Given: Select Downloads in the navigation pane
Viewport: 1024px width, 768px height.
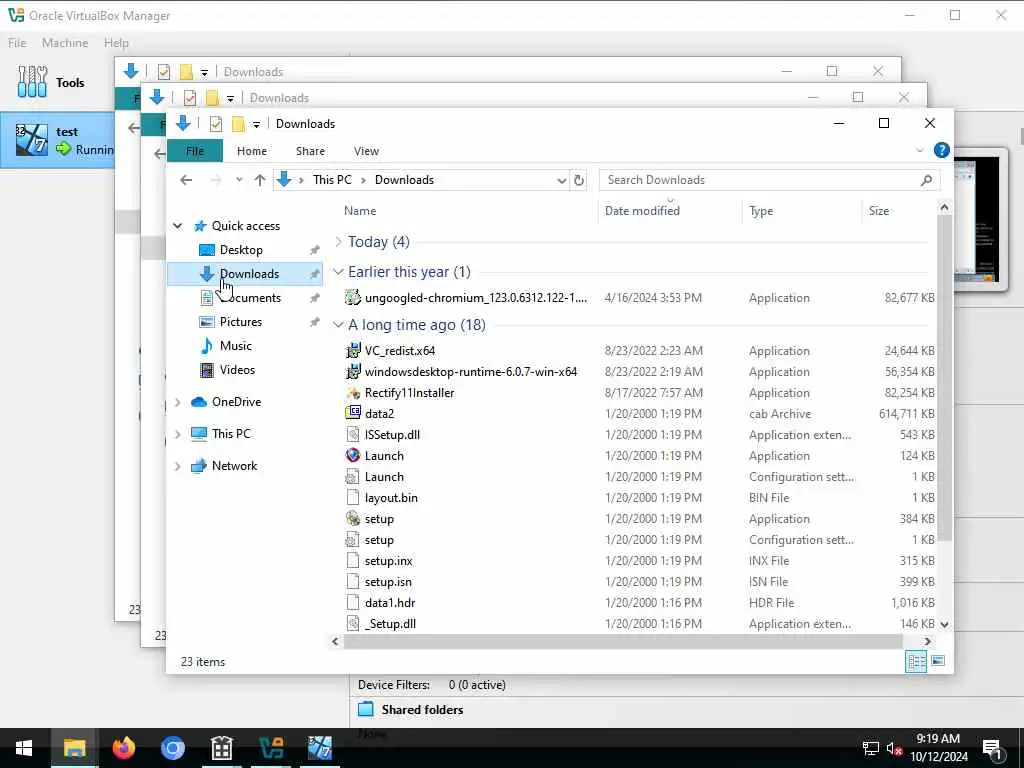Looking at the screenshot, I should click(x=245, y=274).
